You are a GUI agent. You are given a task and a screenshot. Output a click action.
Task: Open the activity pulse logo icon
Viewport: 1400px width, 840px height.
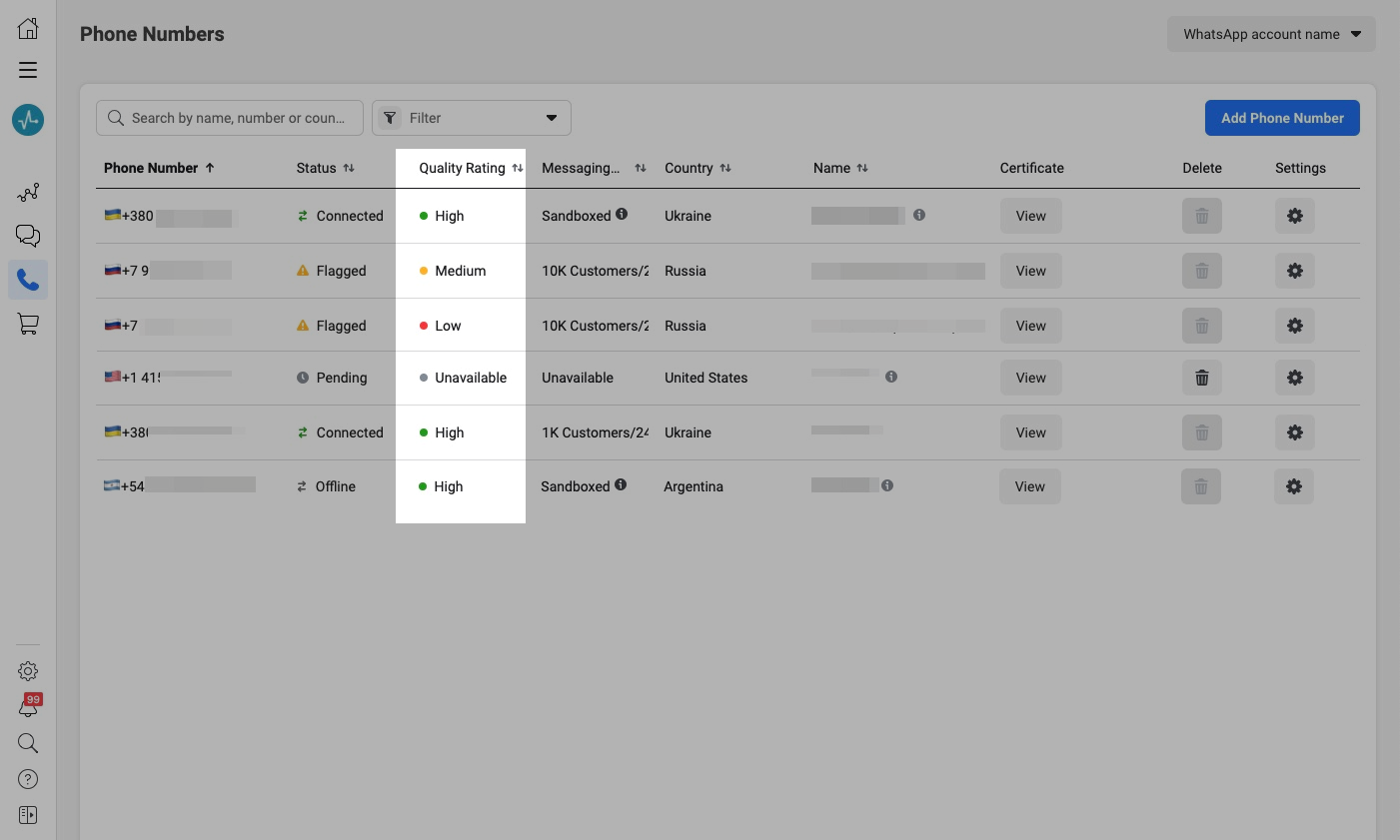point(28,120)
